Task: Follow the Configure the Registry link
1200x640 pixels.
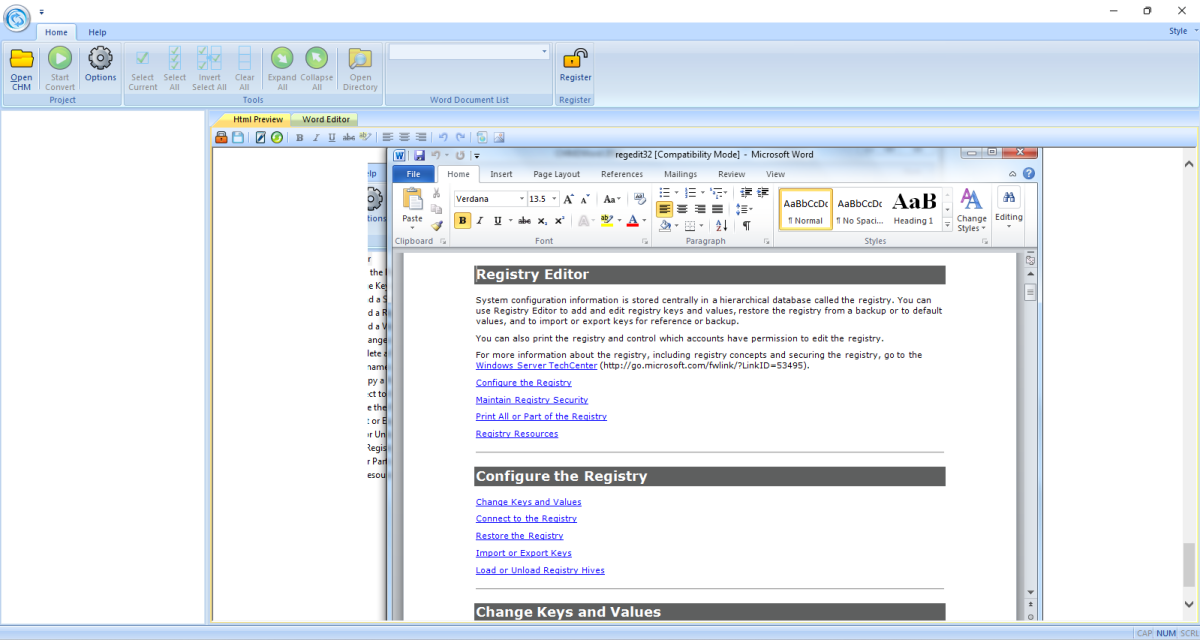Action: [x=523, y=383]
